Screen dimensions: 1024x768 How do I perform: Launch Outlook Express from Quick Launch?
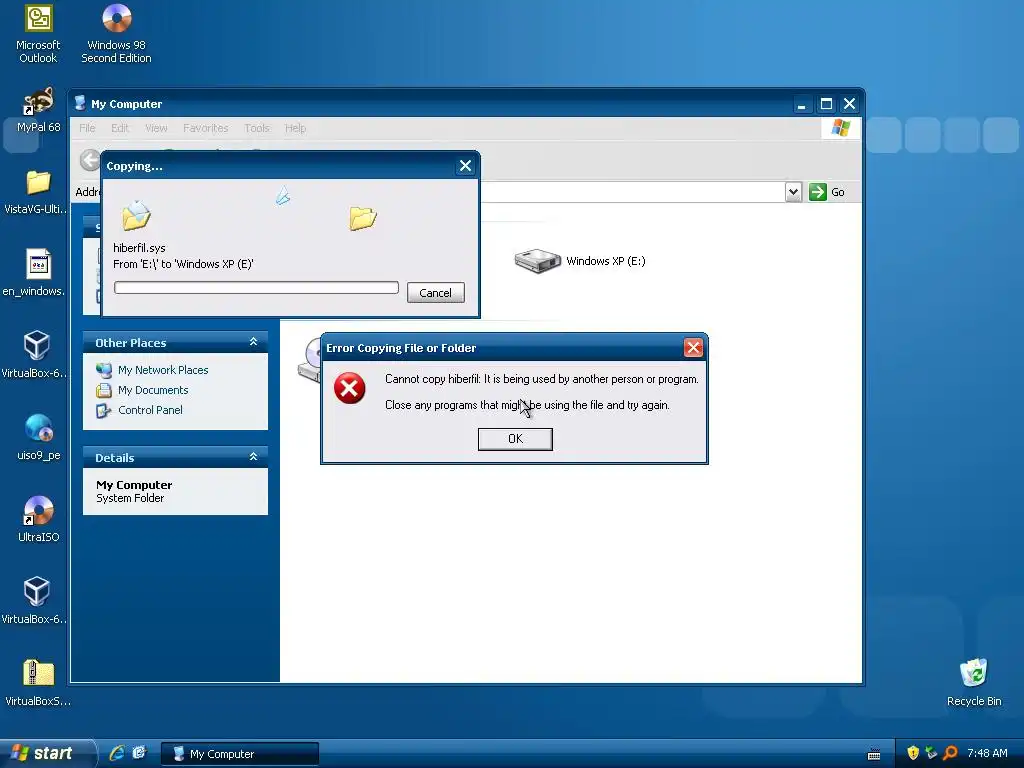tap(139, 753)
